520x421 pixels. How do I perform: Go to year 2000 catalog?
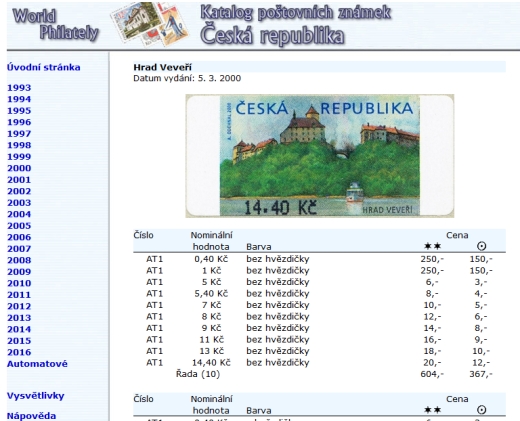point(19,168)
